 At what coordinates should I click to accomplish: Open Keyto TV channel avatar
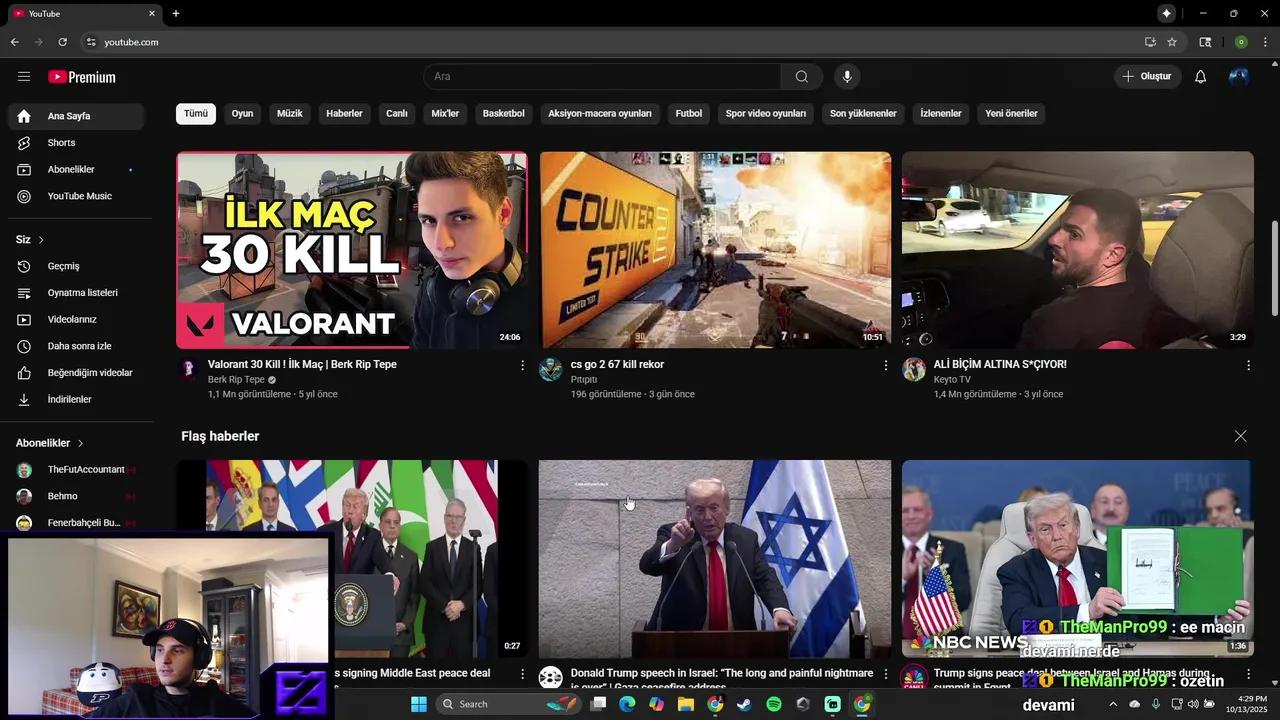click(x=914, y=370)
